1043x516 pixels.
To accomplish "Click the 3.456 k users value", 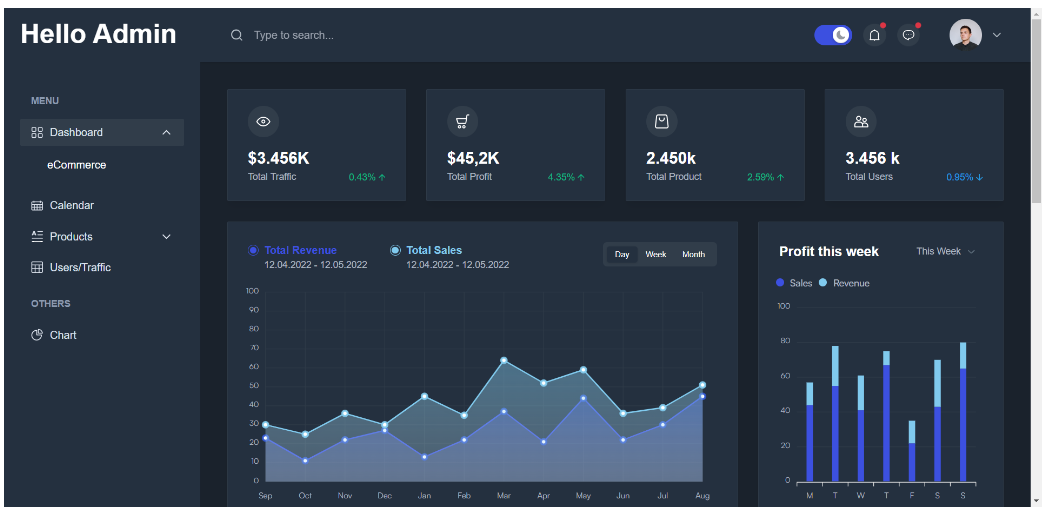I will click(872, 158).
